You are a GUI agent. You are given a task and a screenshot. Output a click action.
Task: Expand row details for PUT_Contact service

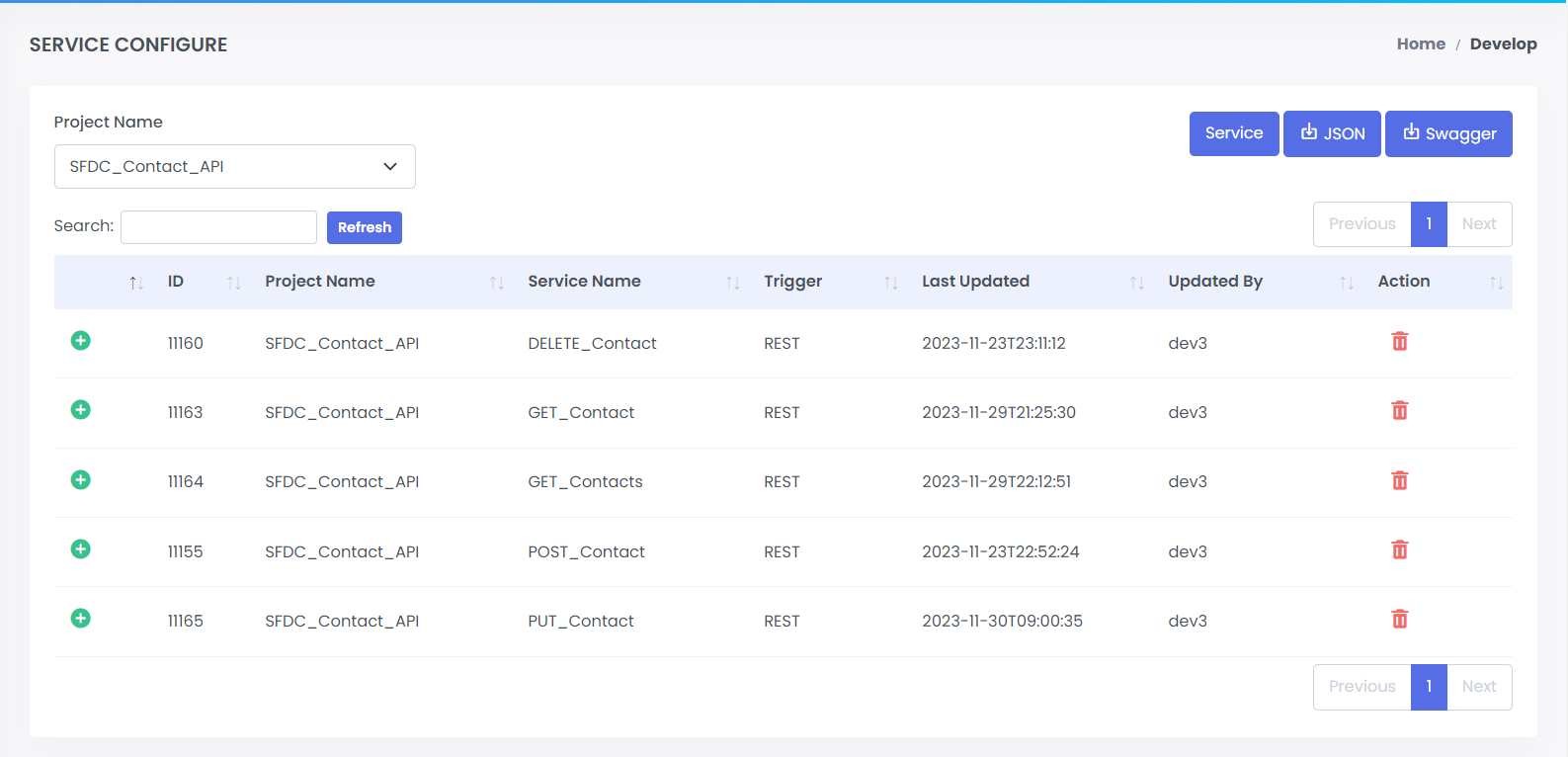click(81, 619)
